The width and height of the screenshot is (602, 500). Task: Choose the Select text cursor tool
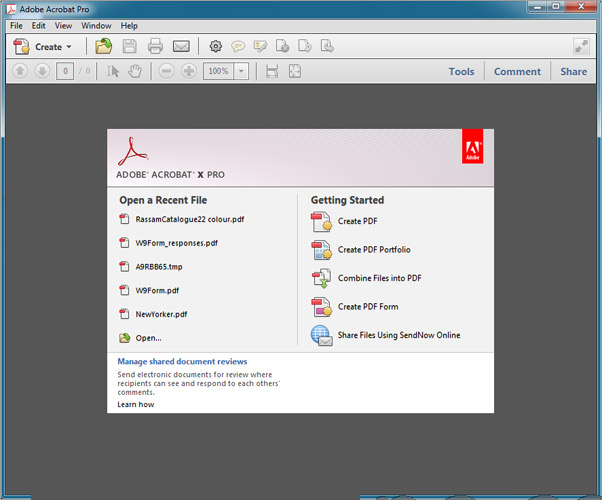tap(113, 71)
